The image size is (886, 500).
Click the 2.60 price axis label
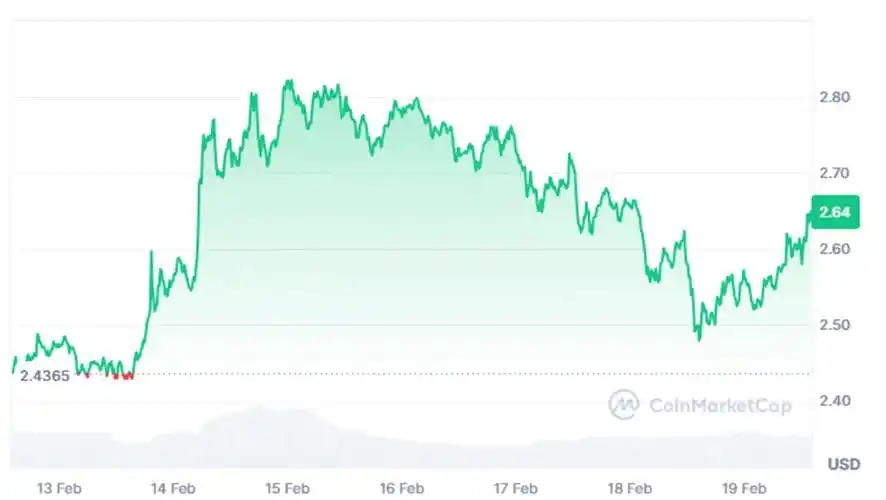(x=834, y=249)
